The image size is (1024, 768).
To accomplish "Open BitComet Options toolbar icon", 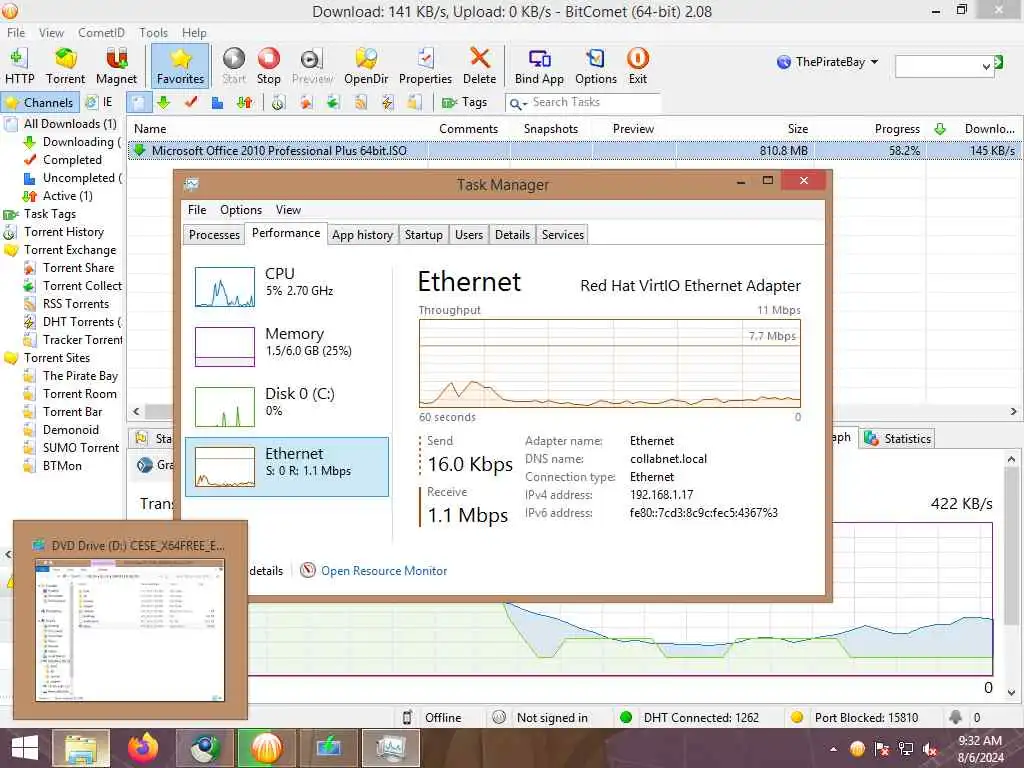I will (x=596, y=66).
